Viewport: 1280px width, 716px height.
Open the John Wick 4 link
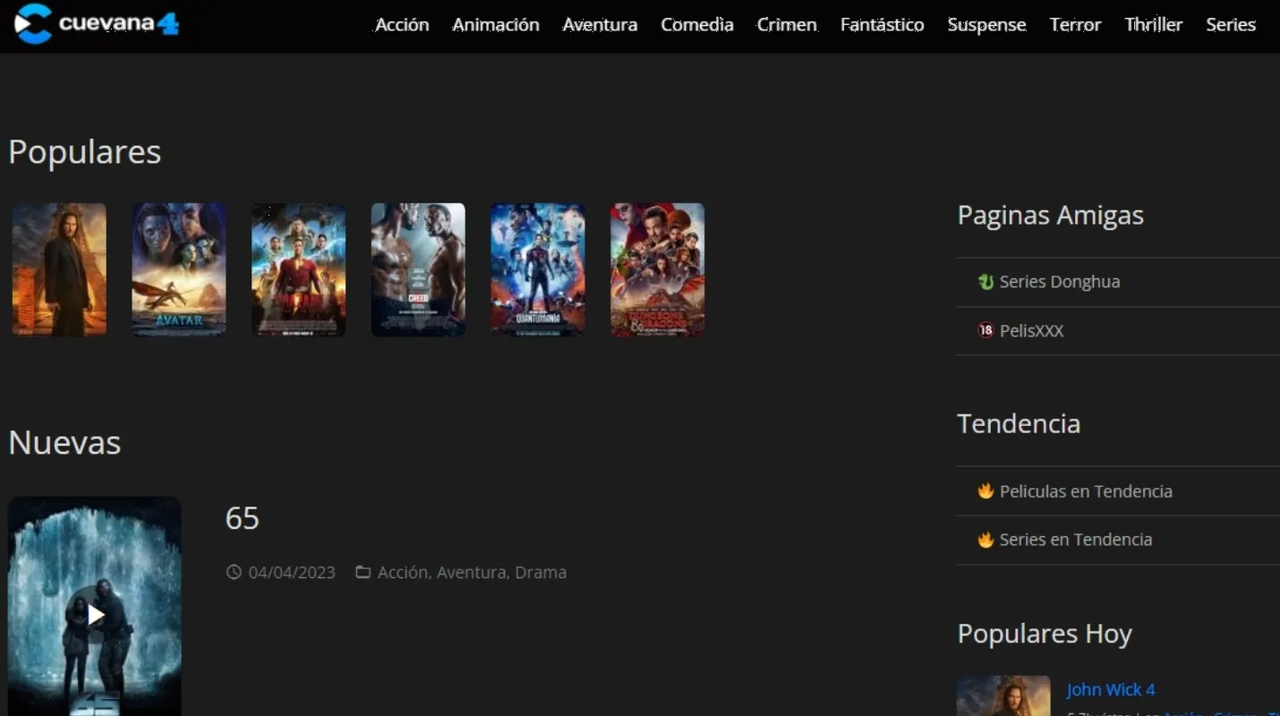click(x=1111, y=690)
